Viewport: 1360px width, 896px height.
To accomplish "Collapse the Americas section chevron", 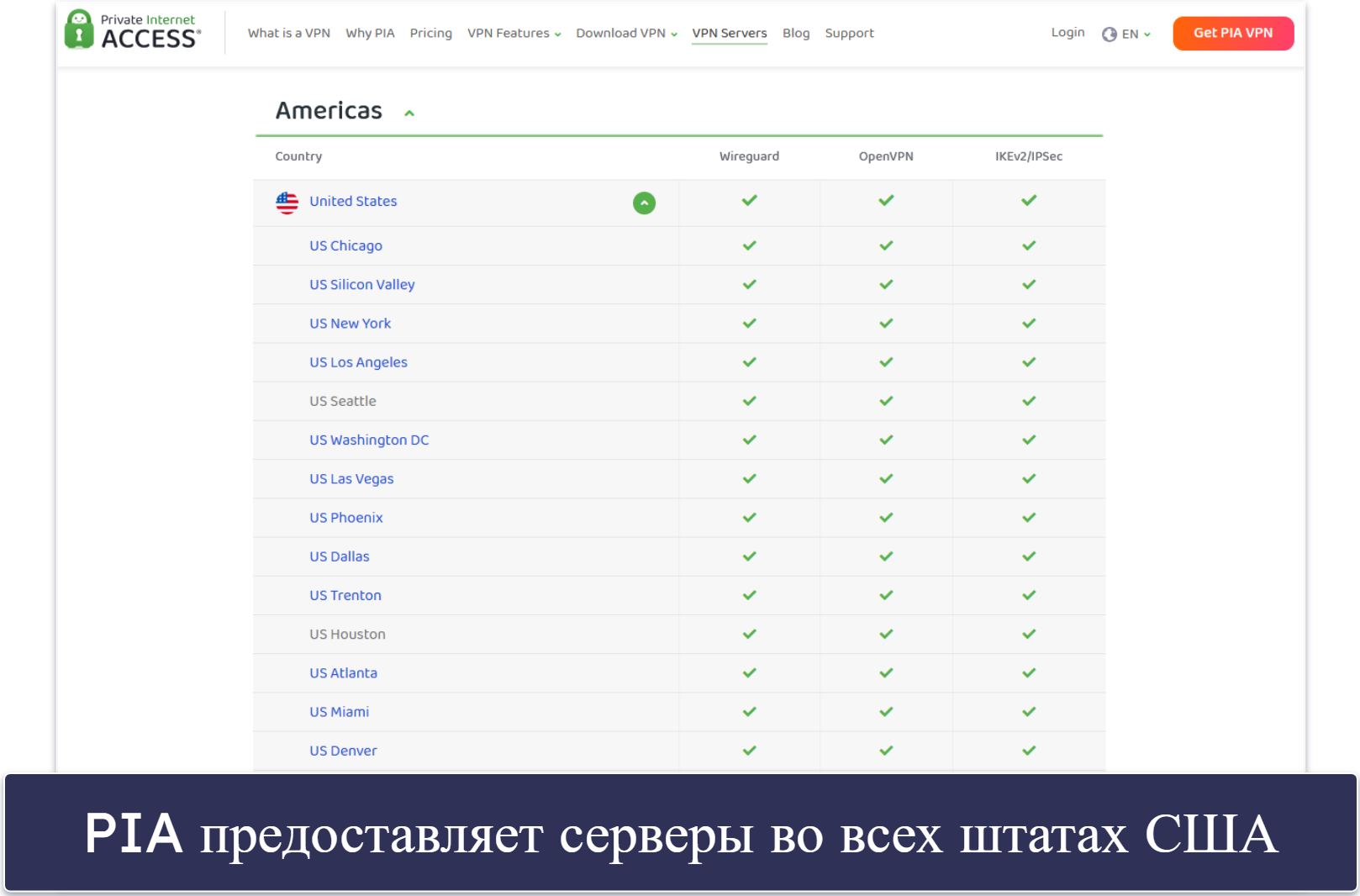I will pos(409,113).
